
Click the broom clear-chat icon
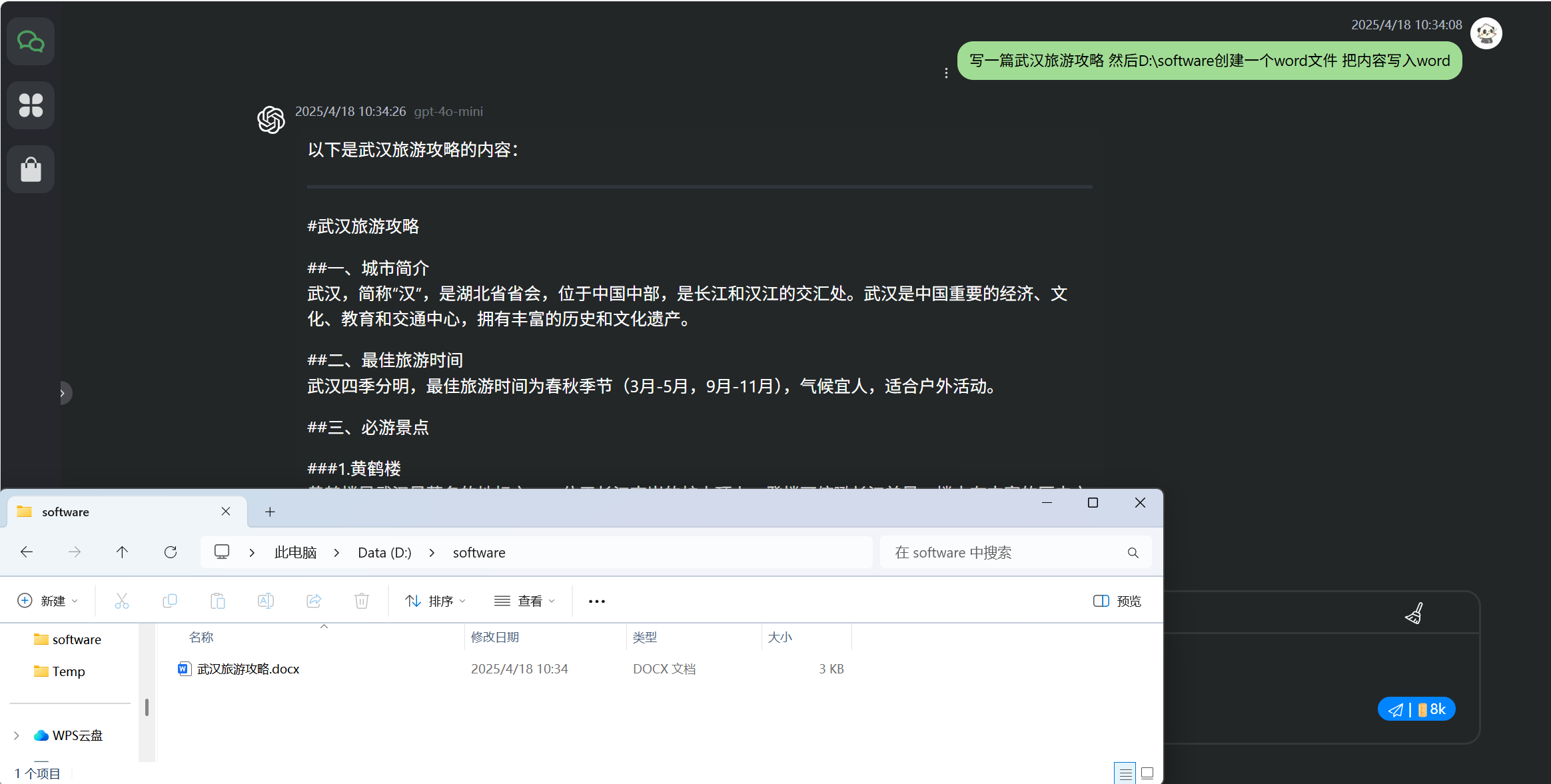pyautogui.click(x=1414, y=613)
